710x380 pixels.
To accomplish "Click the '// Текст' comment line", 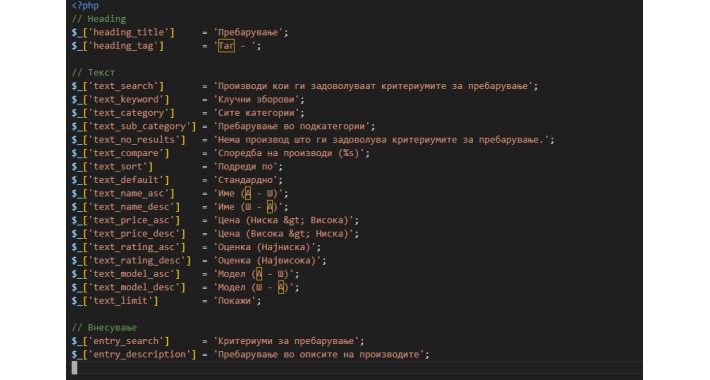I will [x=93, y=72].
